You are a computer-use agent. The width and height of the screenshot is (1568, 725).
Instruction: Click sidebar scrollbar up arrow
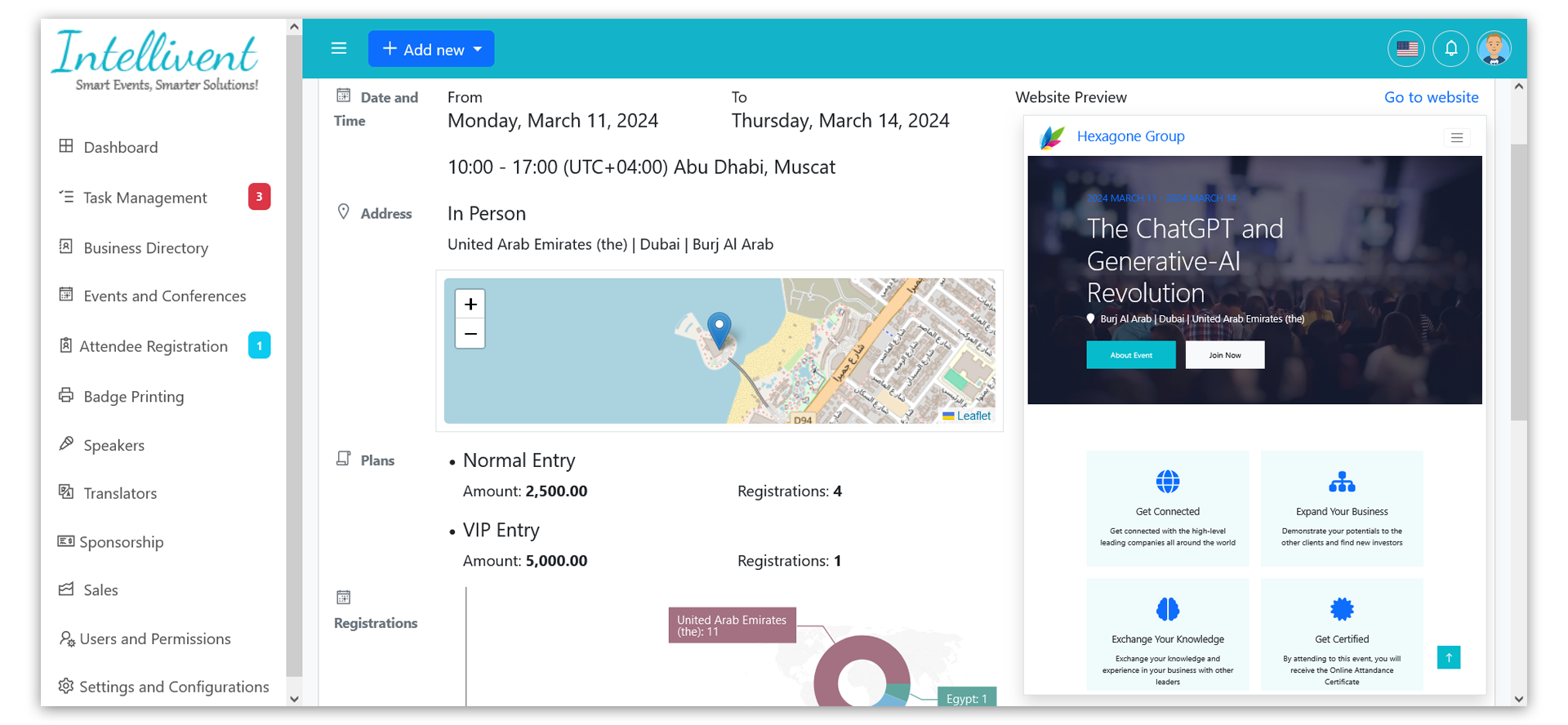point(294,27)
